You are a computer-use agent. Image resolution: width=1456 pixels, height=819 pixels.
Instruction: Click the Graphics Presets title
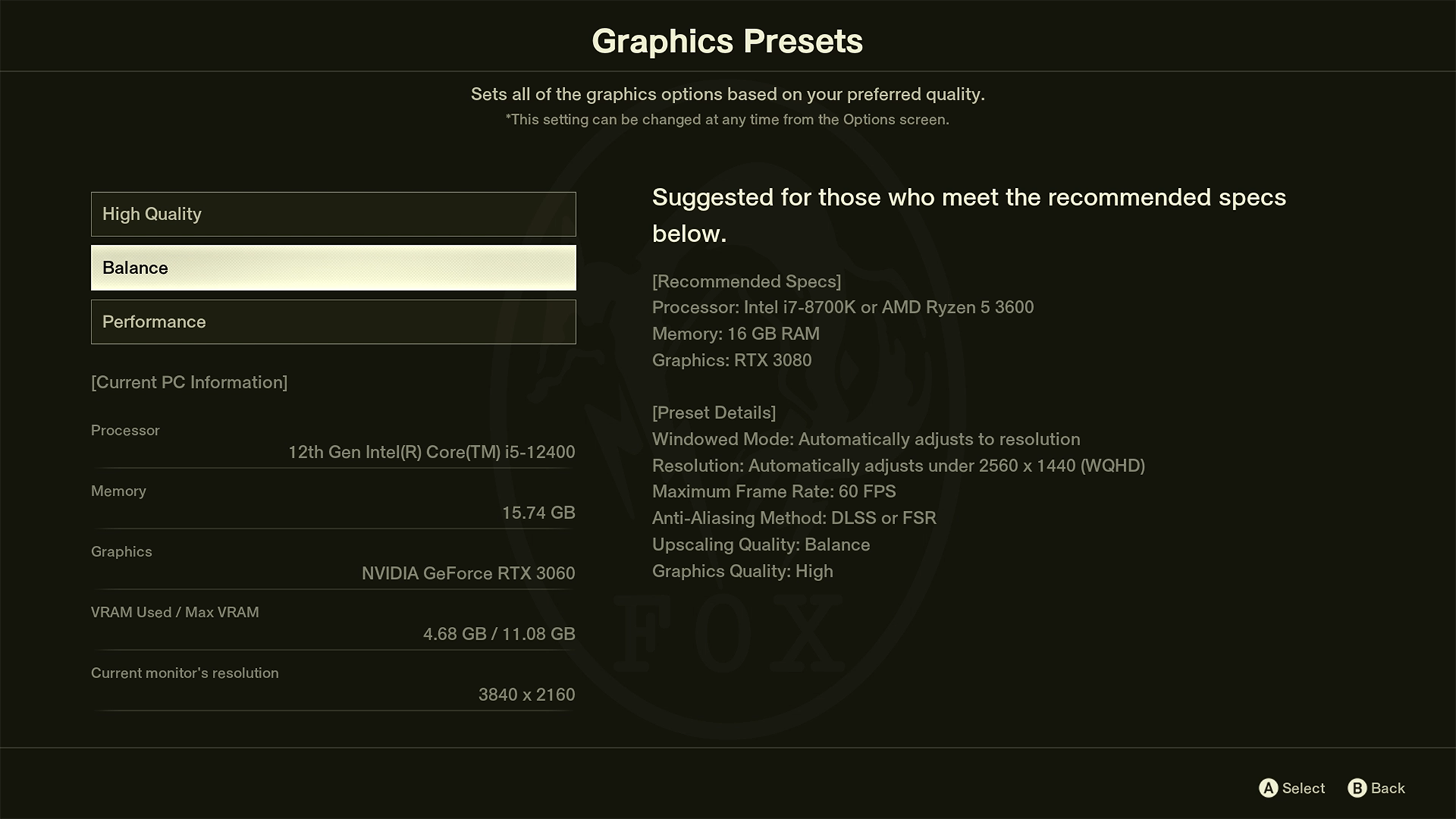(727, 41)
